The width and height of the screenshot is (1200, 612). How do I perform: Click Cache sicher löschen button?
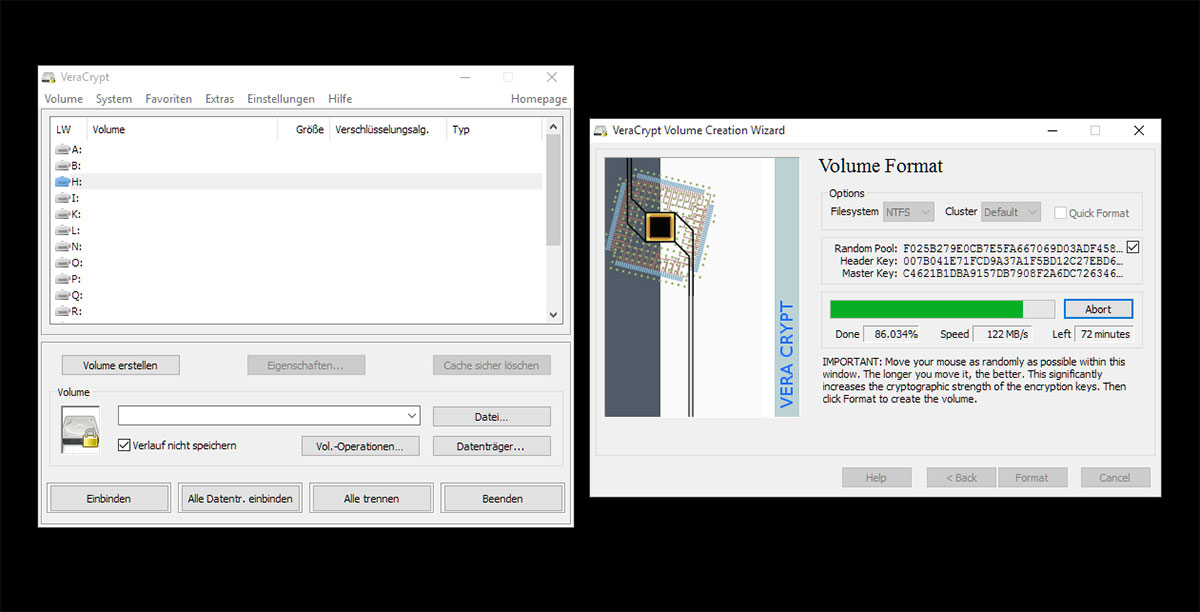tap(491, 365)
